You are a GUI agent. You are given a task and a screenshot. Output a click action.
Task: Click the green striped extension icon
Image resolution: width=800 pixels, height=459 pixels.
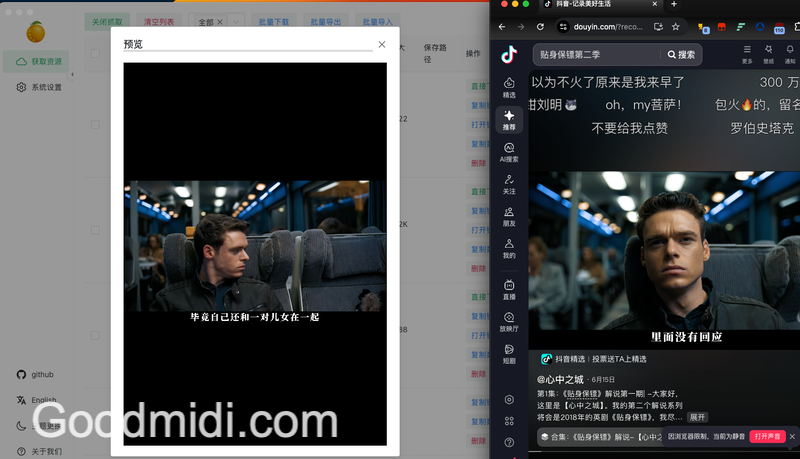(x=740, y=27)
